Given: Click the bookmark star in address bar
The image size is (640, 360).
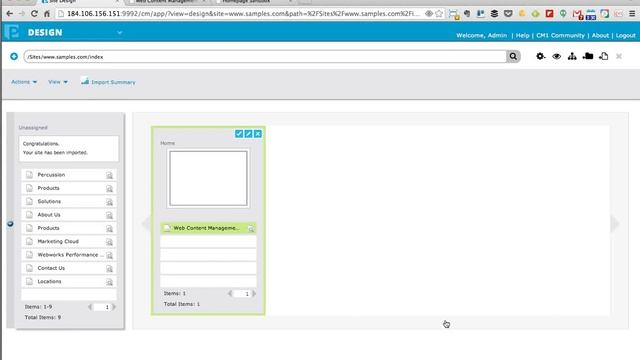Looking at the screenshot, I should (x=439, y=13).
